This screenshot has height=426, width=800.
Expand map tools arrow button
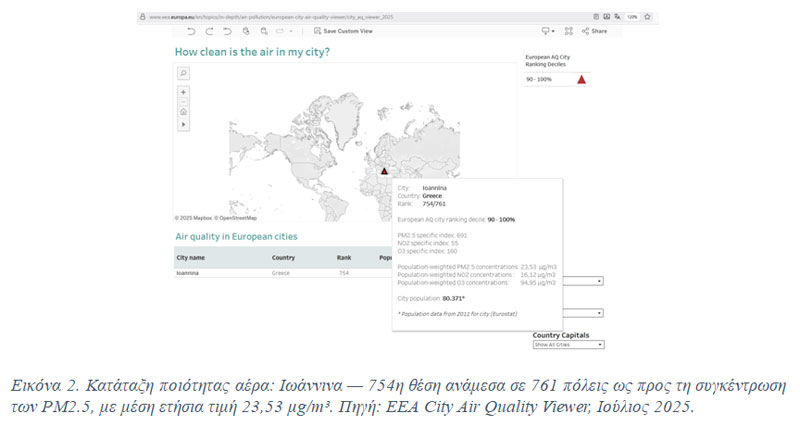click(183, 124)
